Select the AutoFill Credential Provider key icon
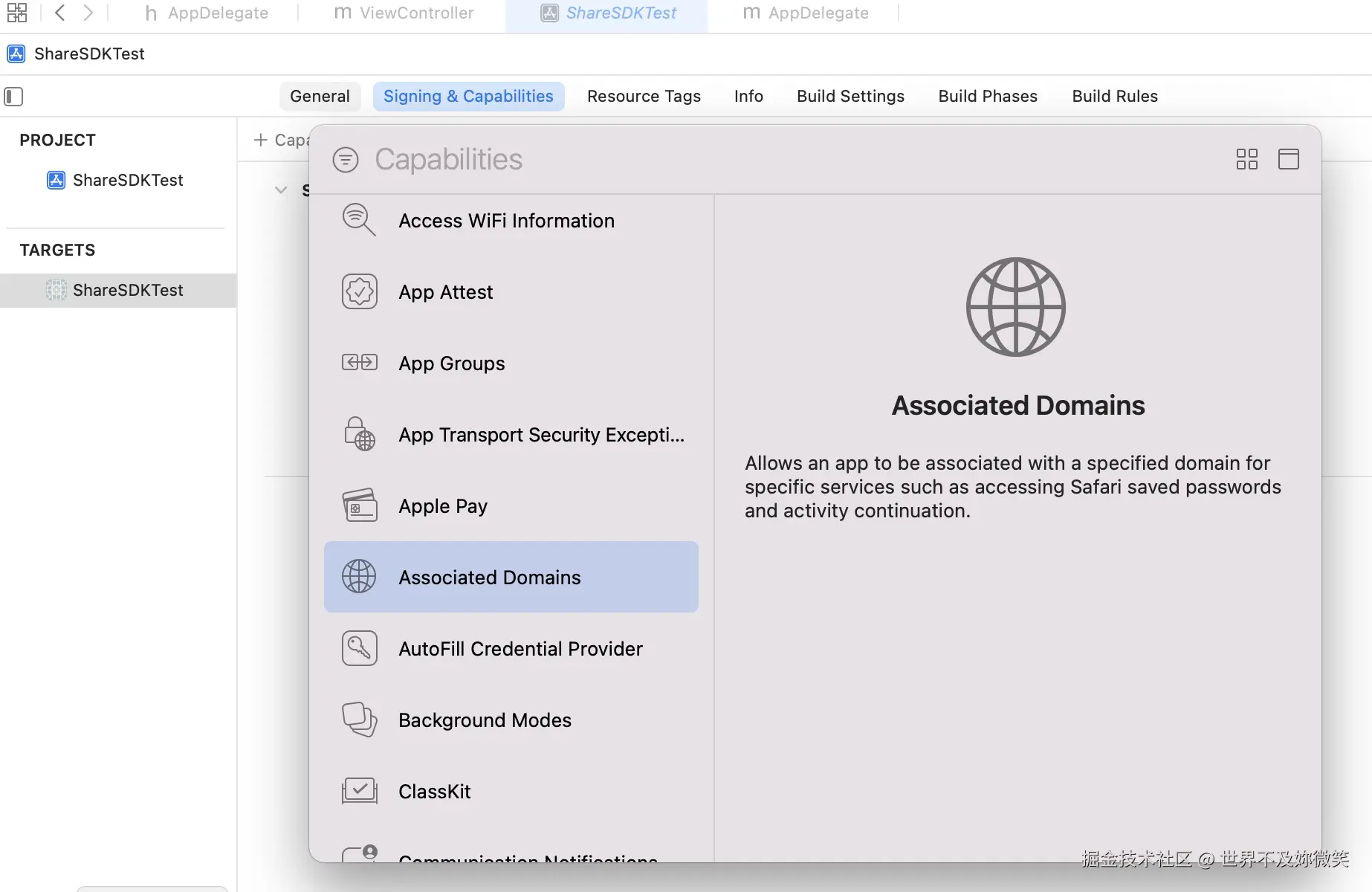 tap(359, 647)
